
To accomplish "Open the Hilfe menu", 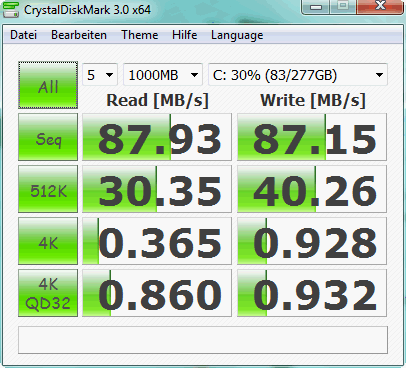I will [x=184, y=35].
